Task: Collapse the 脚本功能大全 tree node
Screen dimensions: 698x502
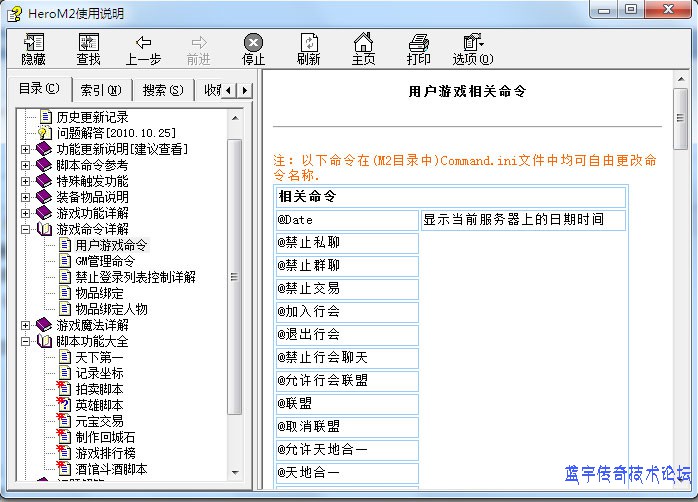Action: coord(26,341)
